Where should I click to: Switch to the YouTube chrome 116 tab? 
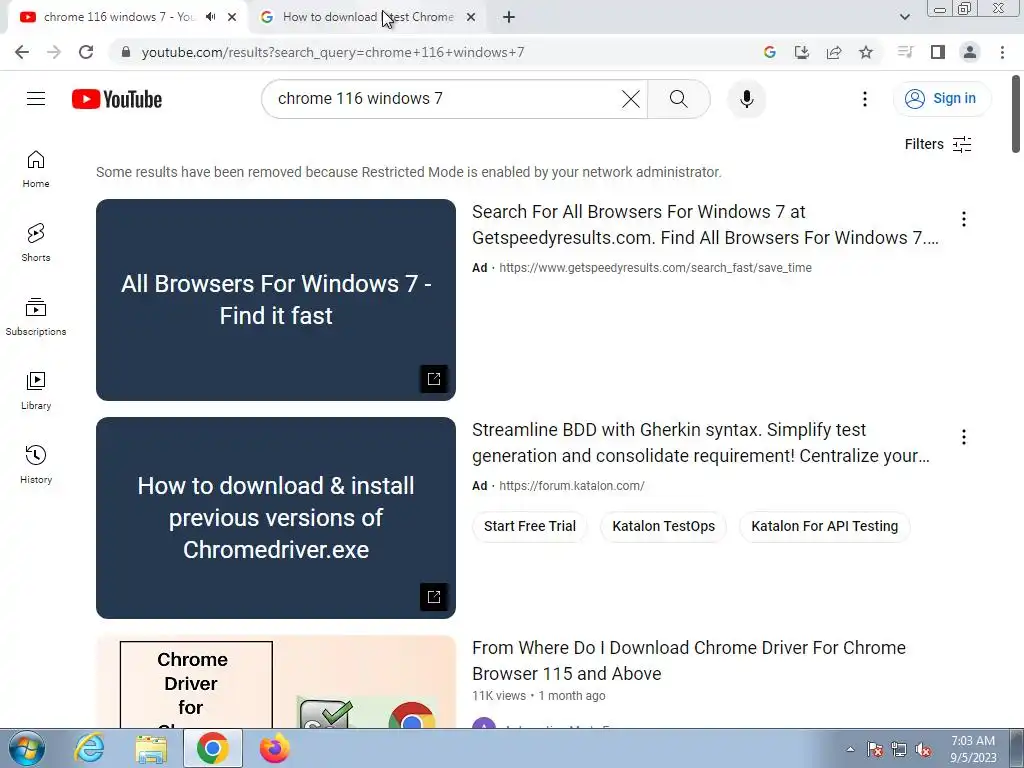tap(120, 17)
